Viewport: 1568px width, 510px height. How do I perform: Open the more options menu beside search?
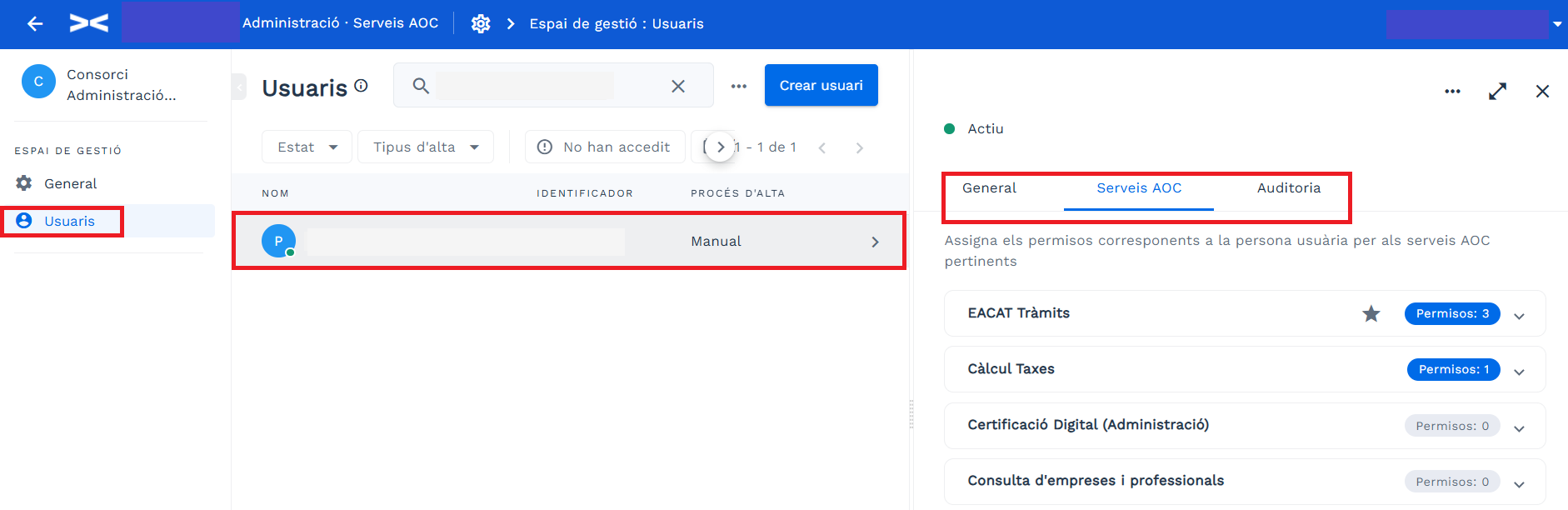click(739, 86)
